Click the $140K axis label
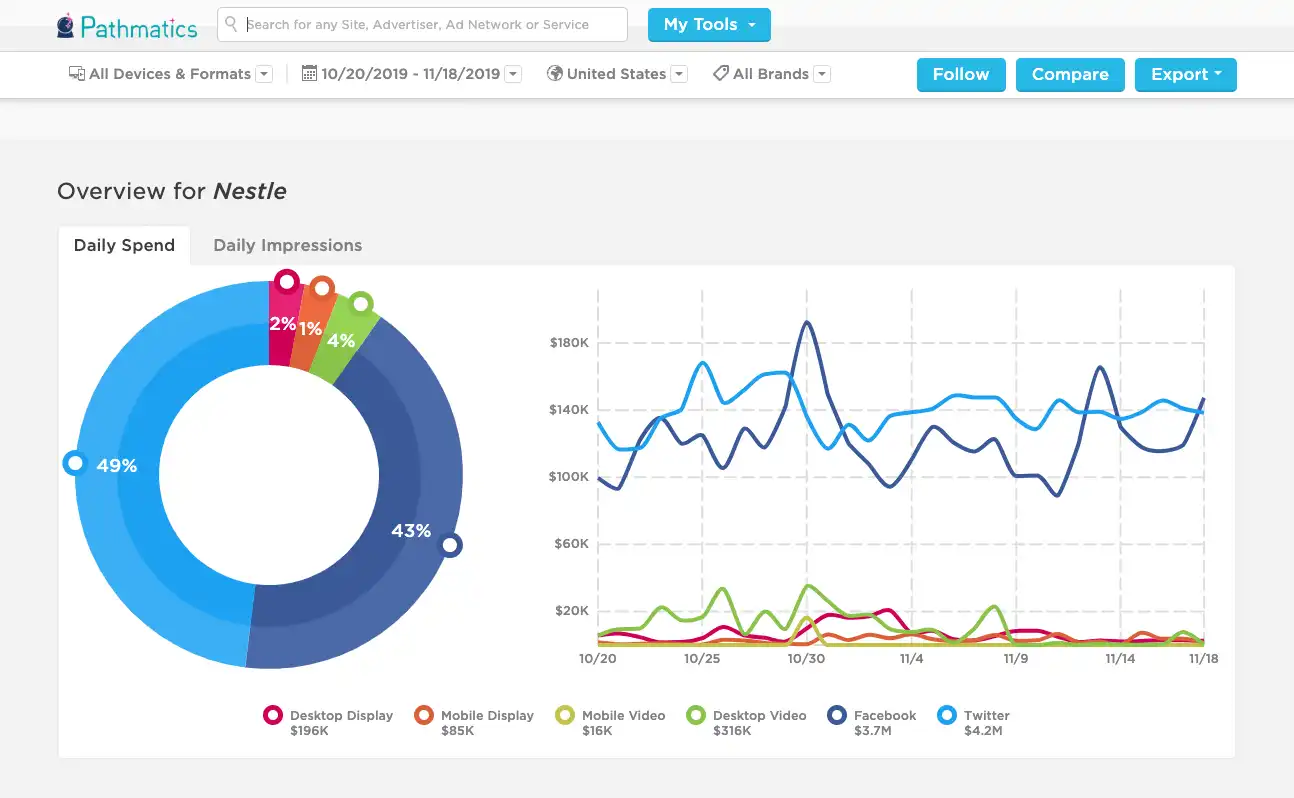The image size is (1294, 798). 569,410
